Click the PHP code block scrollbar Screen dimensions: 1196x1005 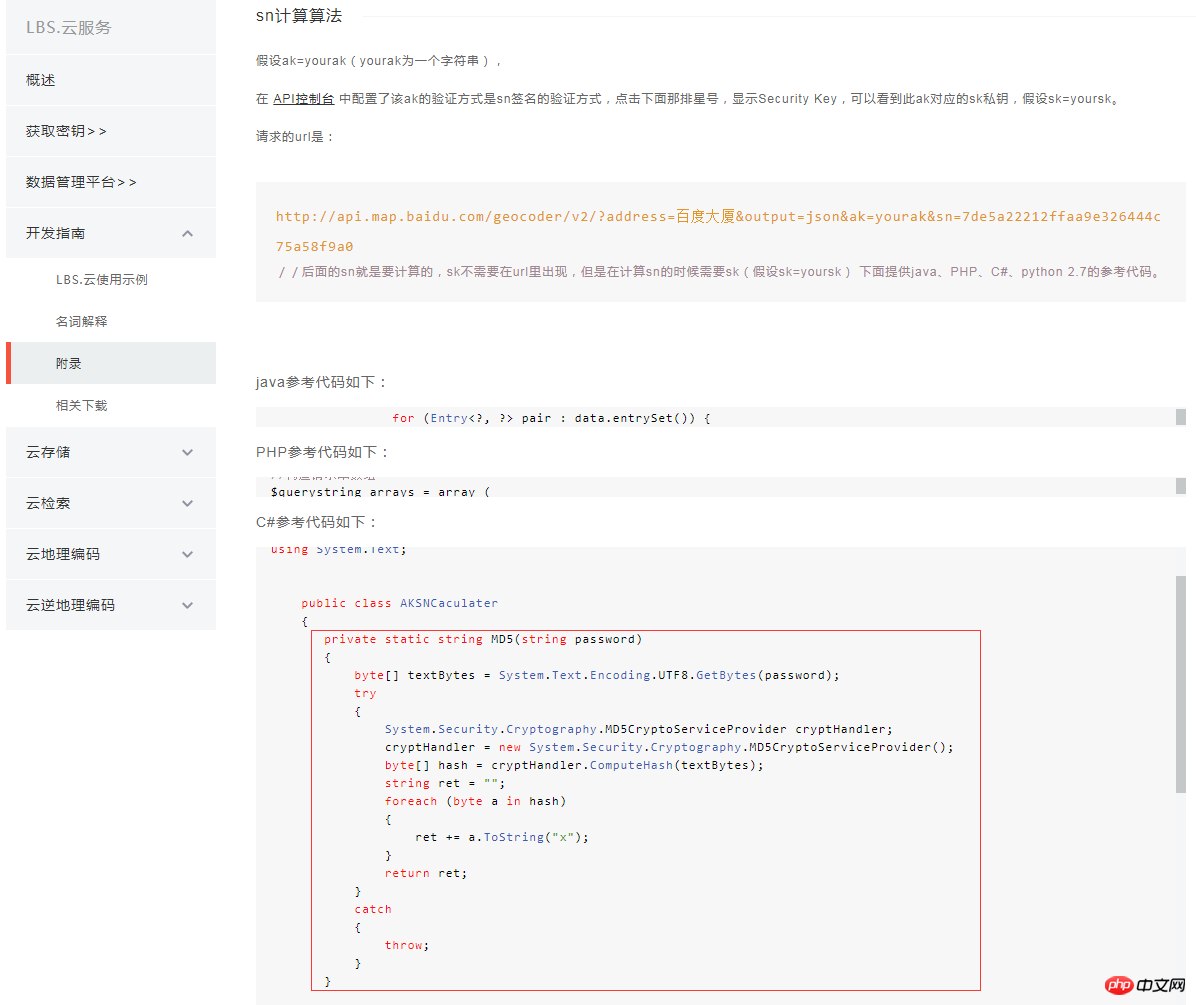1181,486
